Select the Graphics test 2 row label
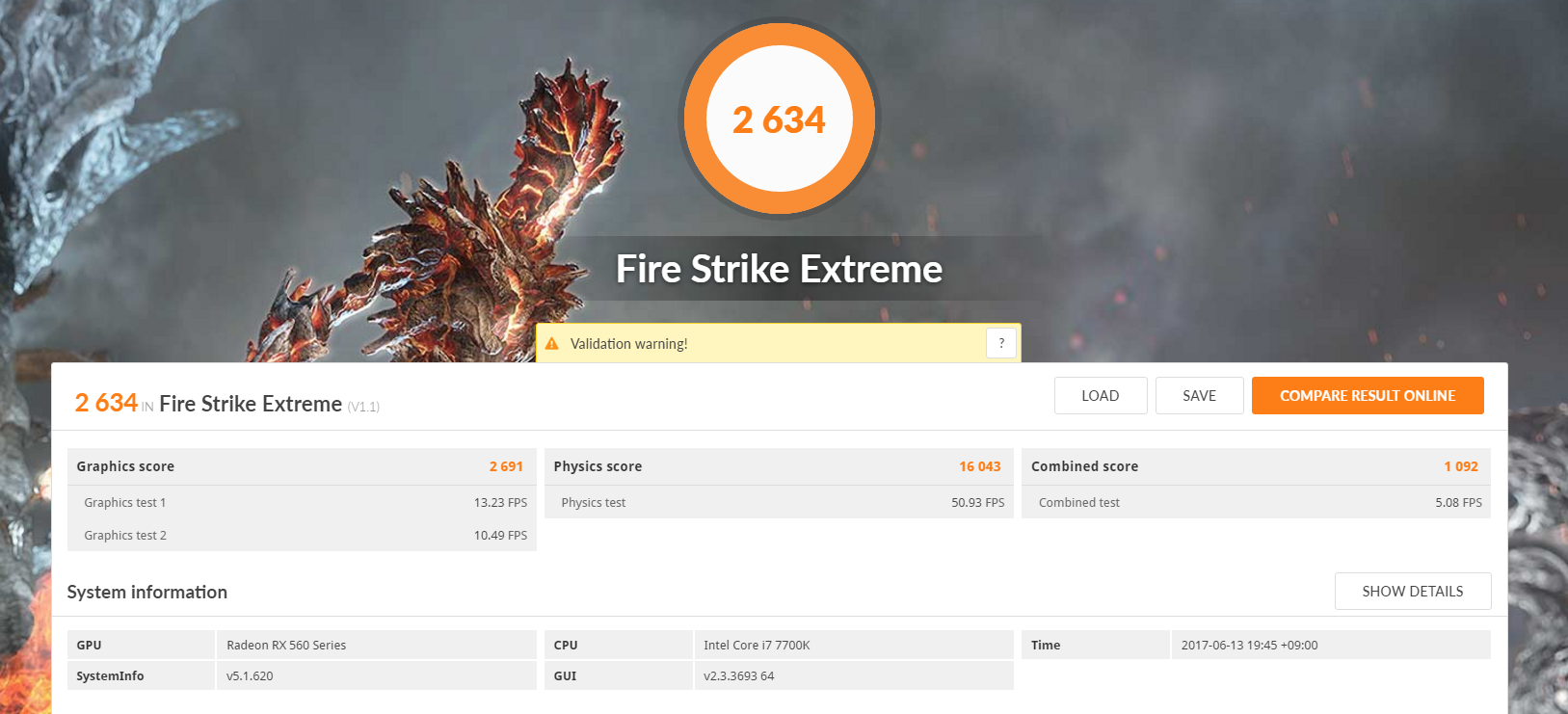Viewport: 1568px width, 714px height. [125, 536]
